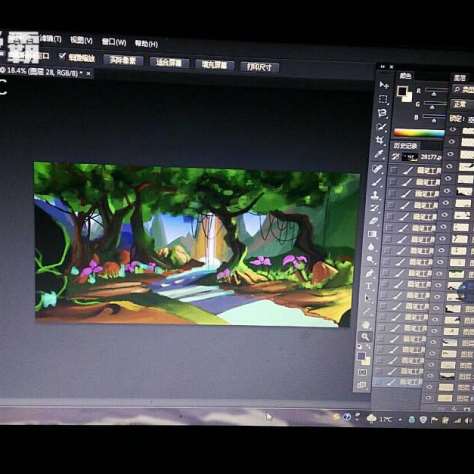
Task: Toggle the 细微缩放 checkbox
Action: [62, 56]
